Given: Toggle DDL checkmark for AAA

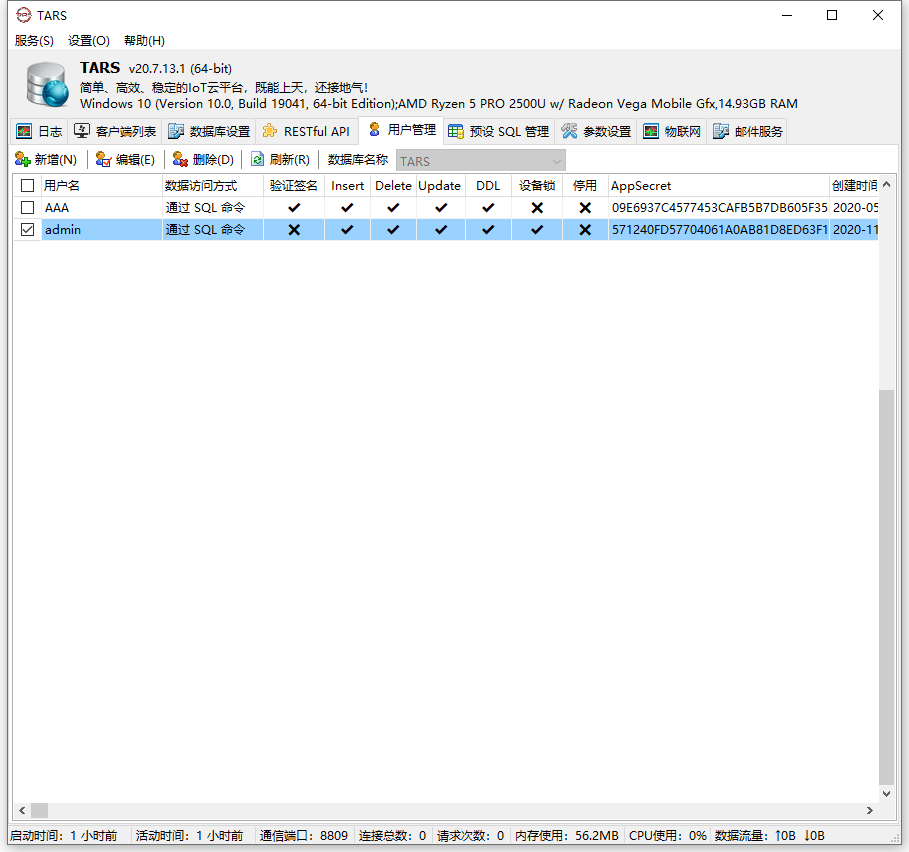Looking at the screenshot, I should pyautogui.click(x=488, y=207).
